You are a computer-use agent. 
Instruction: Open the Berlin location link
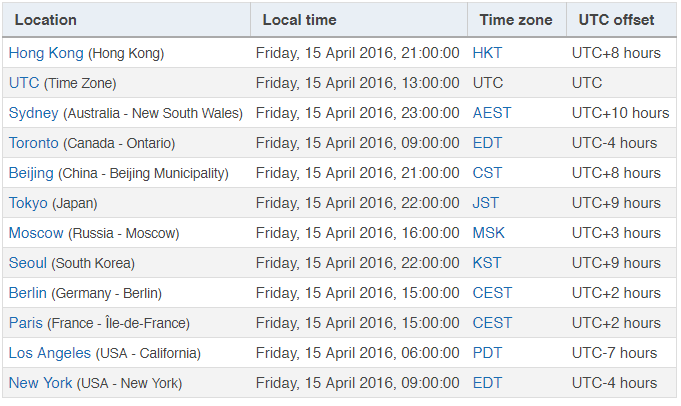pos(28,293)
